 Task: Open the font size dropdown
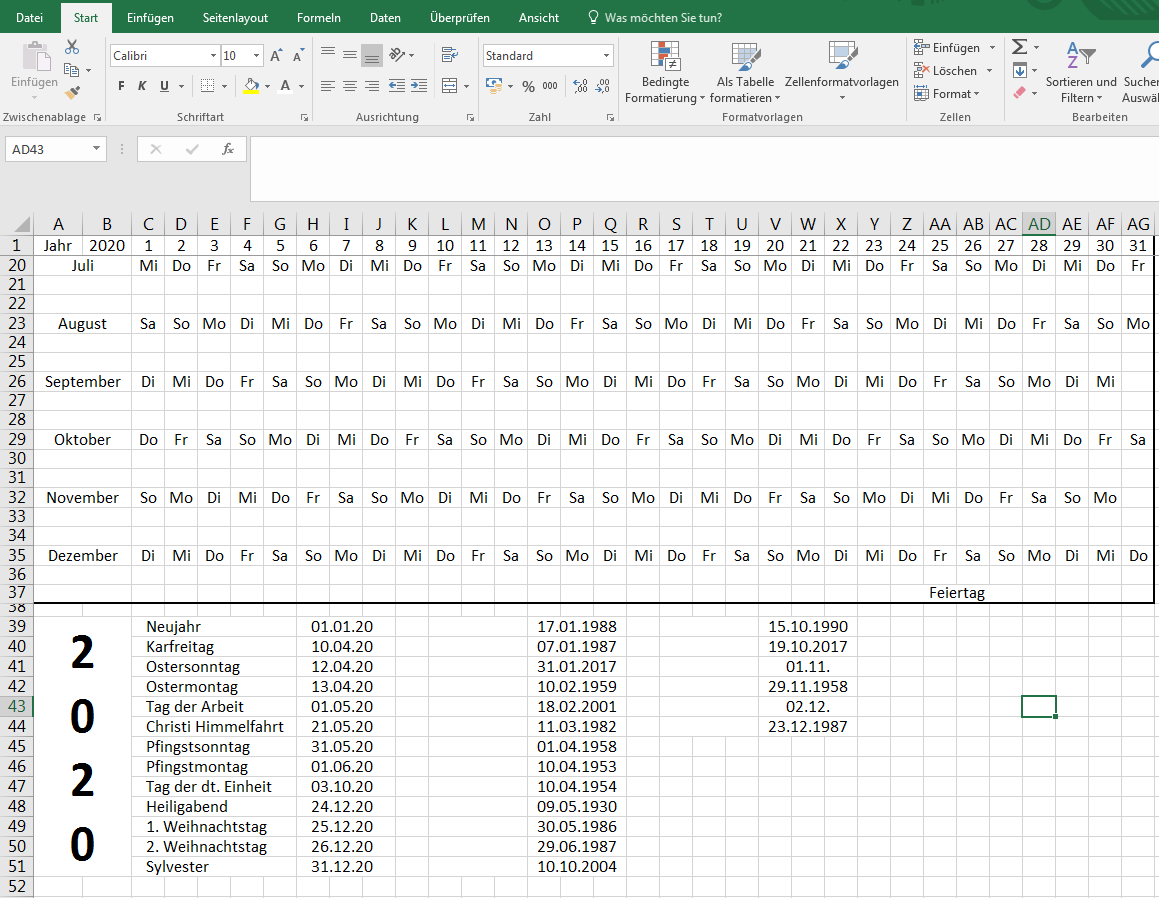(x=256, y=55)
